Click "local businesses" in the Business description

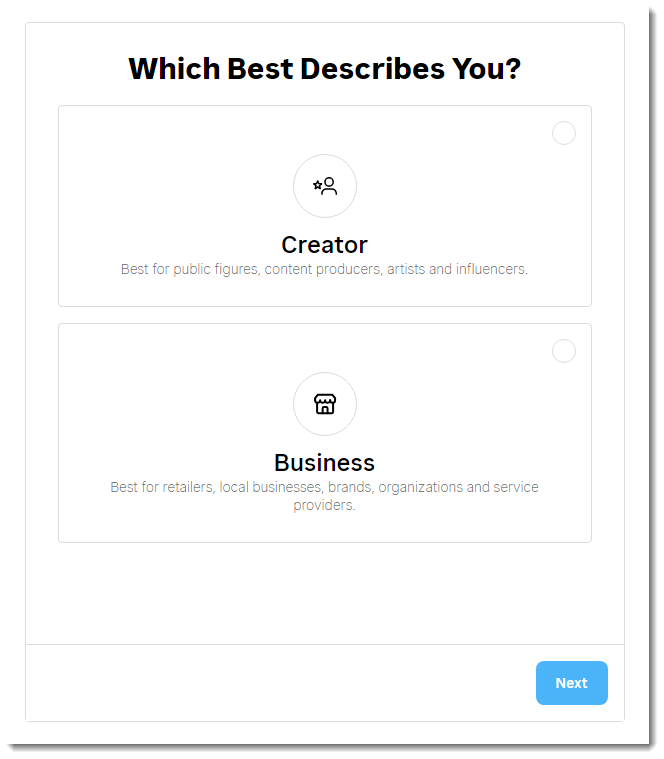click(273, 487)
